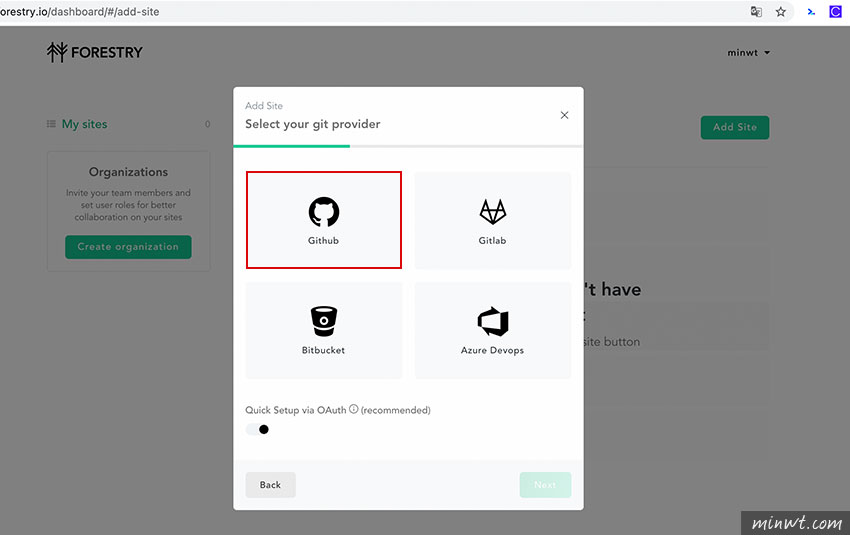Pick the Bitbucket provider card
850x535 pixels.
pyautogui.click(x=324, y=331)
